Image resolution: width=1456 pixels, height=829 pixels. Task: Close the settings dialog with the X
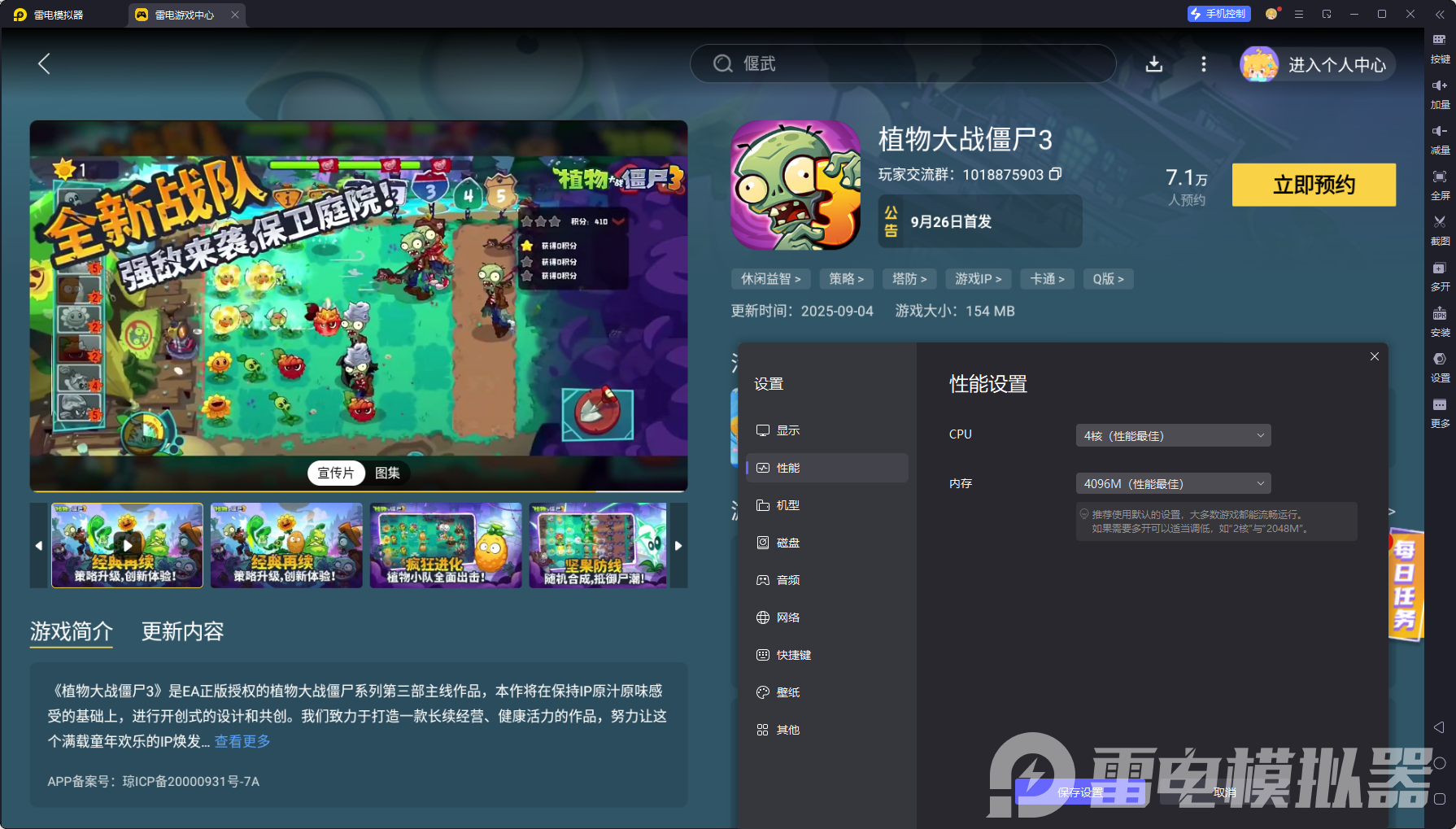tap(1375, 356)
